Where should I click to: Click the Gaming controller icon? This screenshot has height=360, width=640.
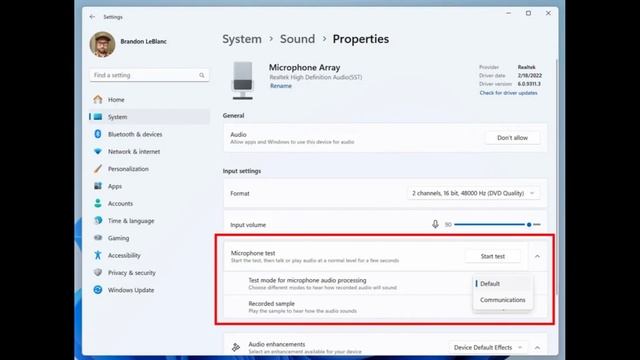click(x=98, y=238)
